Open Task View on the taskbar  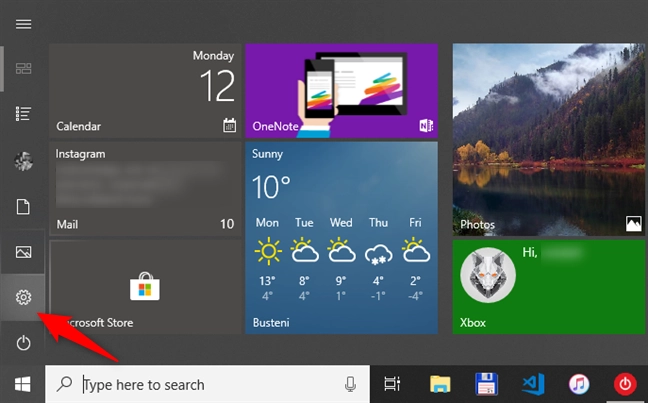click(392, 384)
